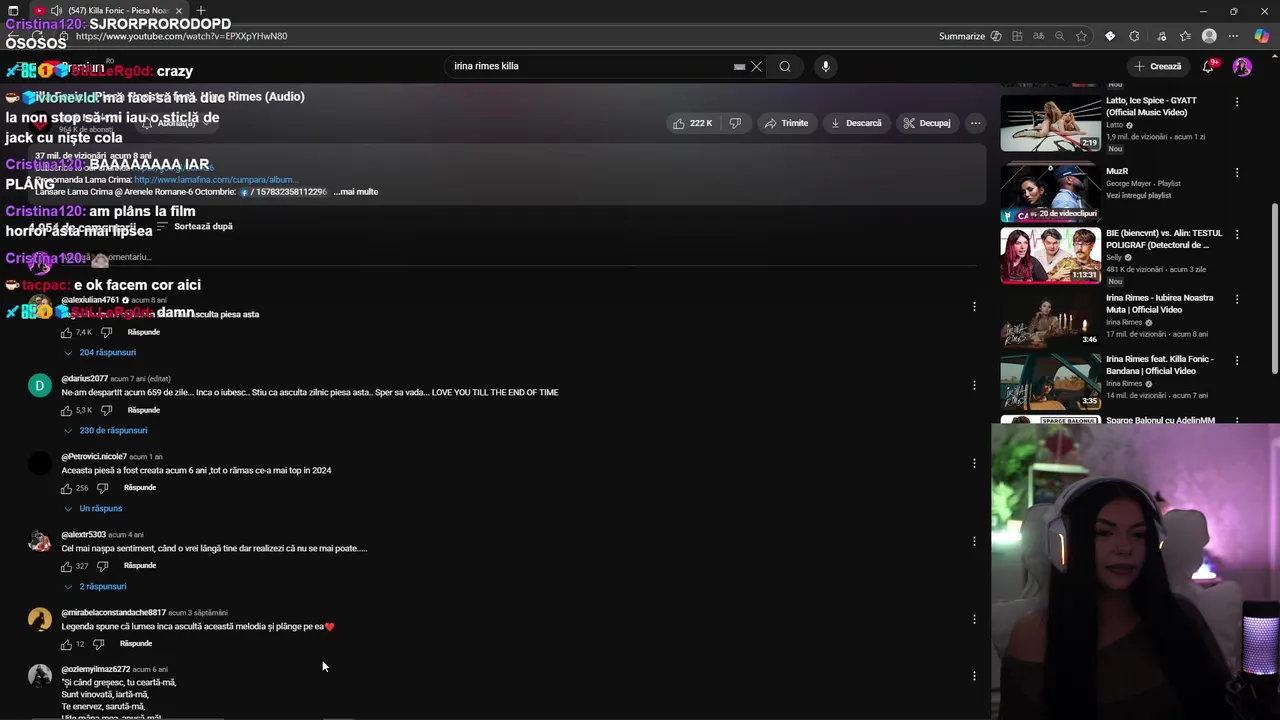The height and width of the screenshot is (720, 1280).
Task: Open options menu for alextr5303's comment
Action: [x=974, y=541]
